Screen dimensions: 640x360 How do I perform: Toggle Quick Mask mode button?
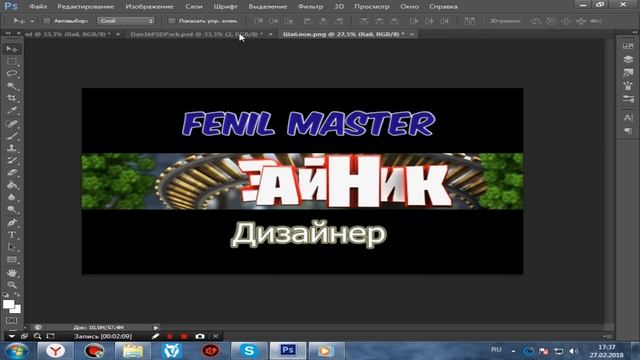tap(12, 320)
